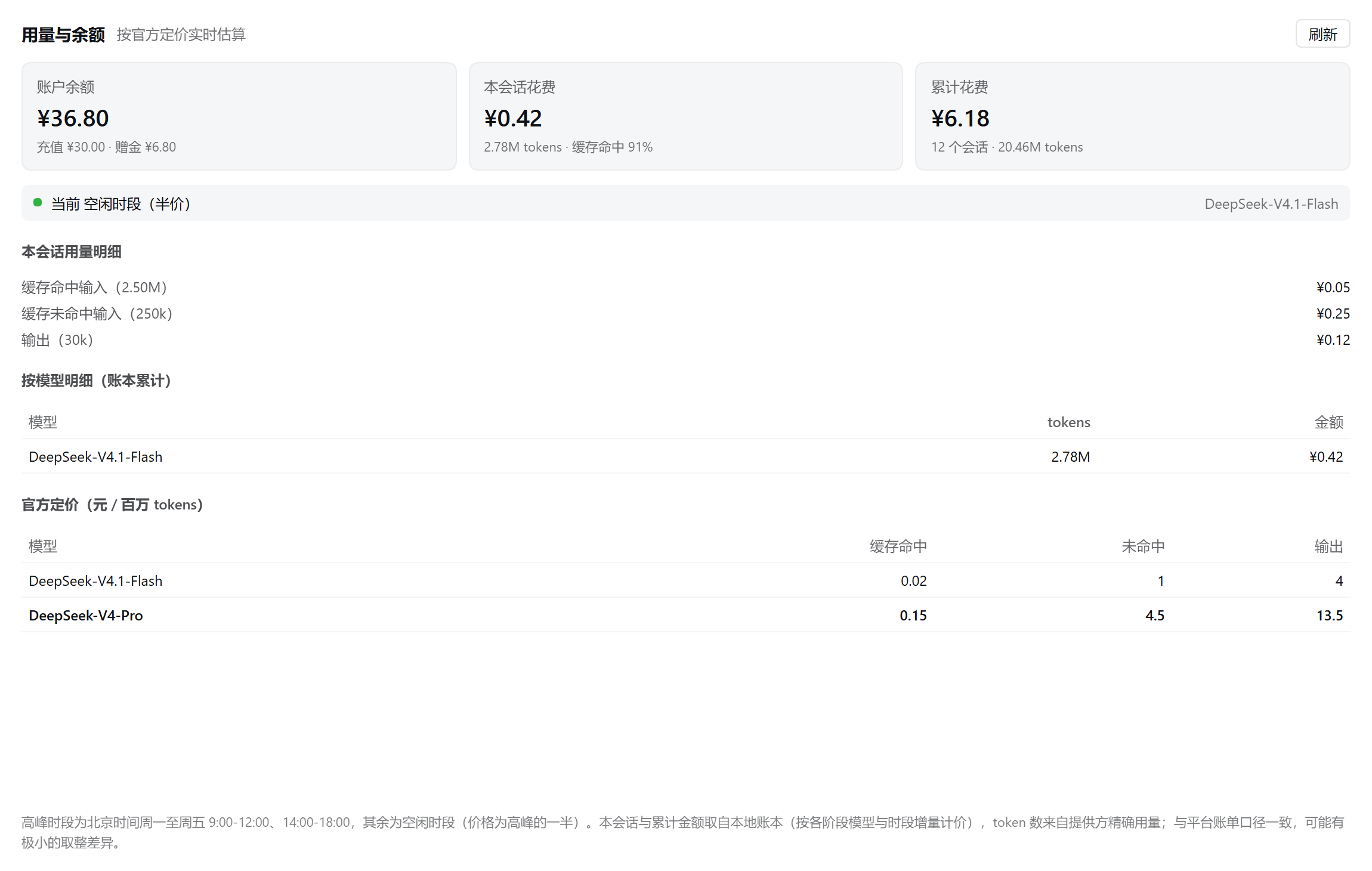Click the 累计花费 card label

point(959,87)
